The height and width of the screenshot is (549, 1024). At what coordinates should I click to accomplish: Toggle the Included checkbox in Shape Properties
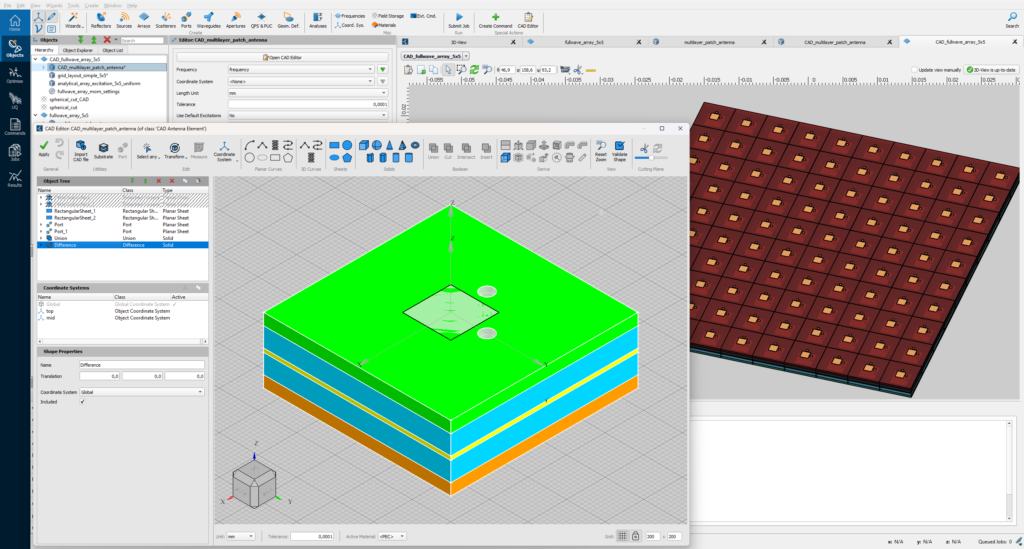point(82,402)
